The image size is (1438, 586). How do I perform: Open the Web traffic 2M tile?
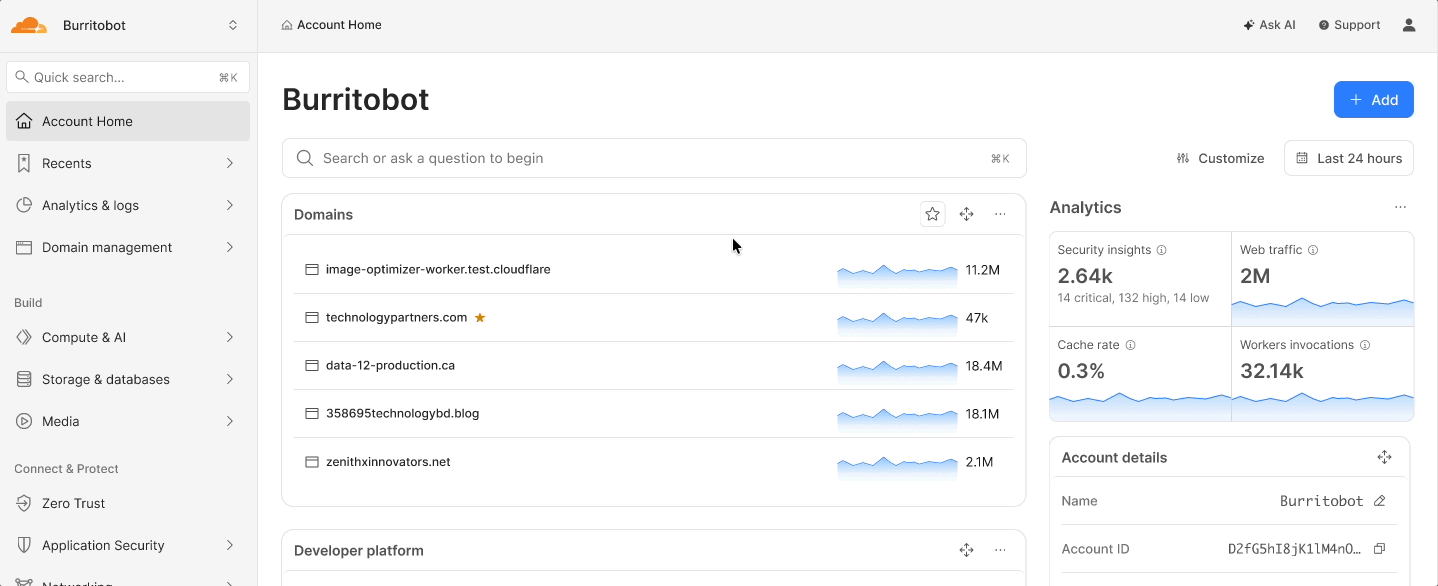(x=1323, y=279)
